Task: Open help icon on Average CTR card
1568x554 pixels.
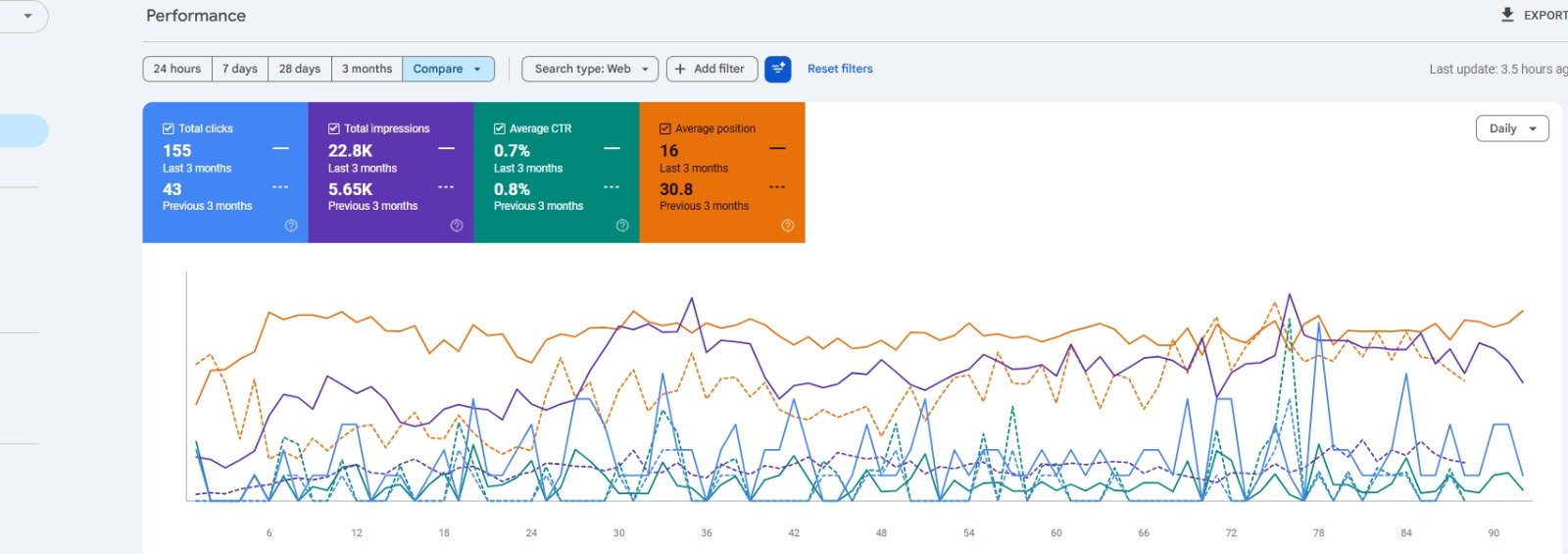Action: [x=622, y=226]
